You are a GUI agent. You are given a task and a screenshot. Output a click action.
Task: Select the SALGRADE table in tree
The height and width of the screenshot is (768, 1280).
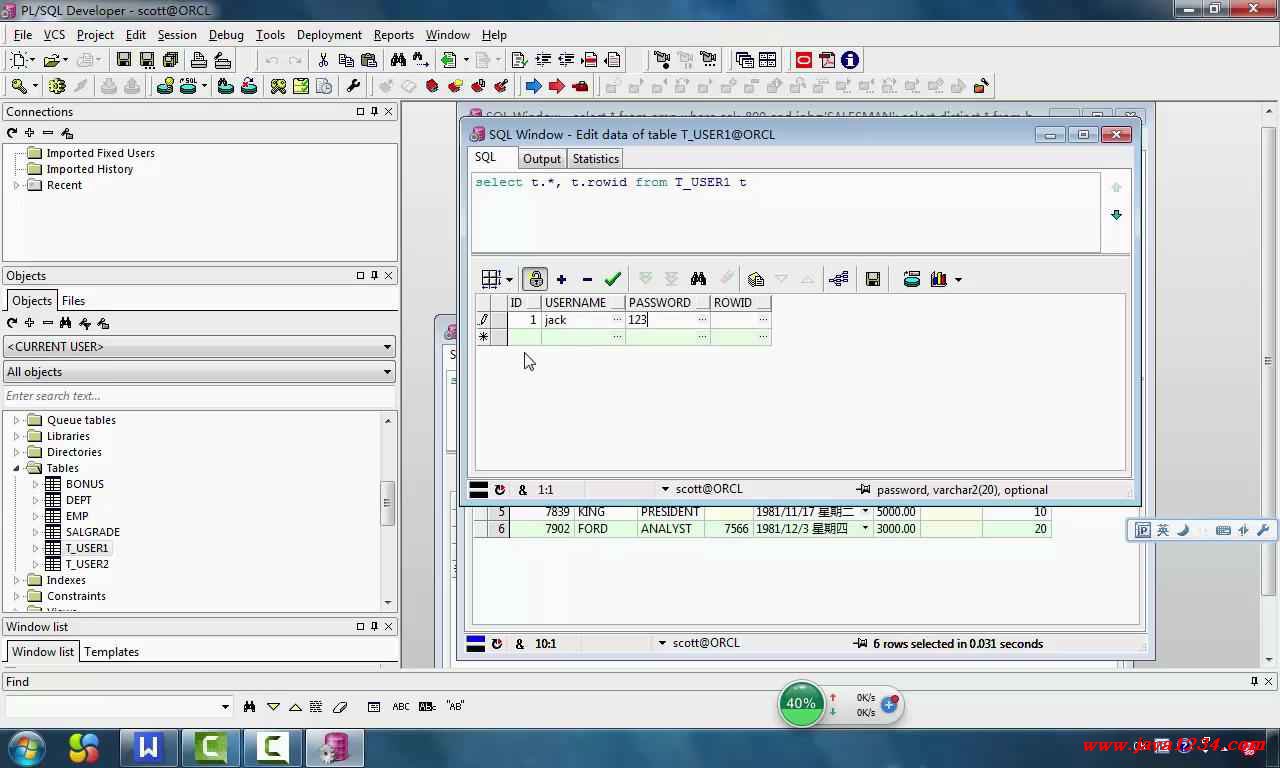pos(93,532)
